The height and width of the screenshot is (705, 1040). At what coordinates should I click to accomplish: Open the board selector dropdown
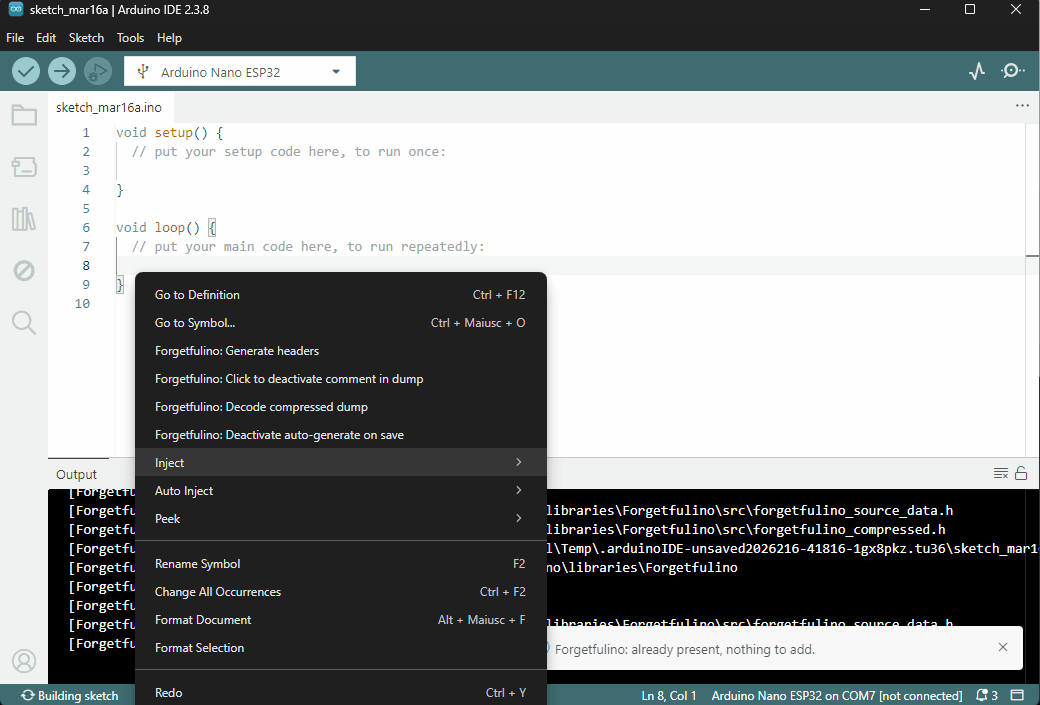[x=239, y=72]
